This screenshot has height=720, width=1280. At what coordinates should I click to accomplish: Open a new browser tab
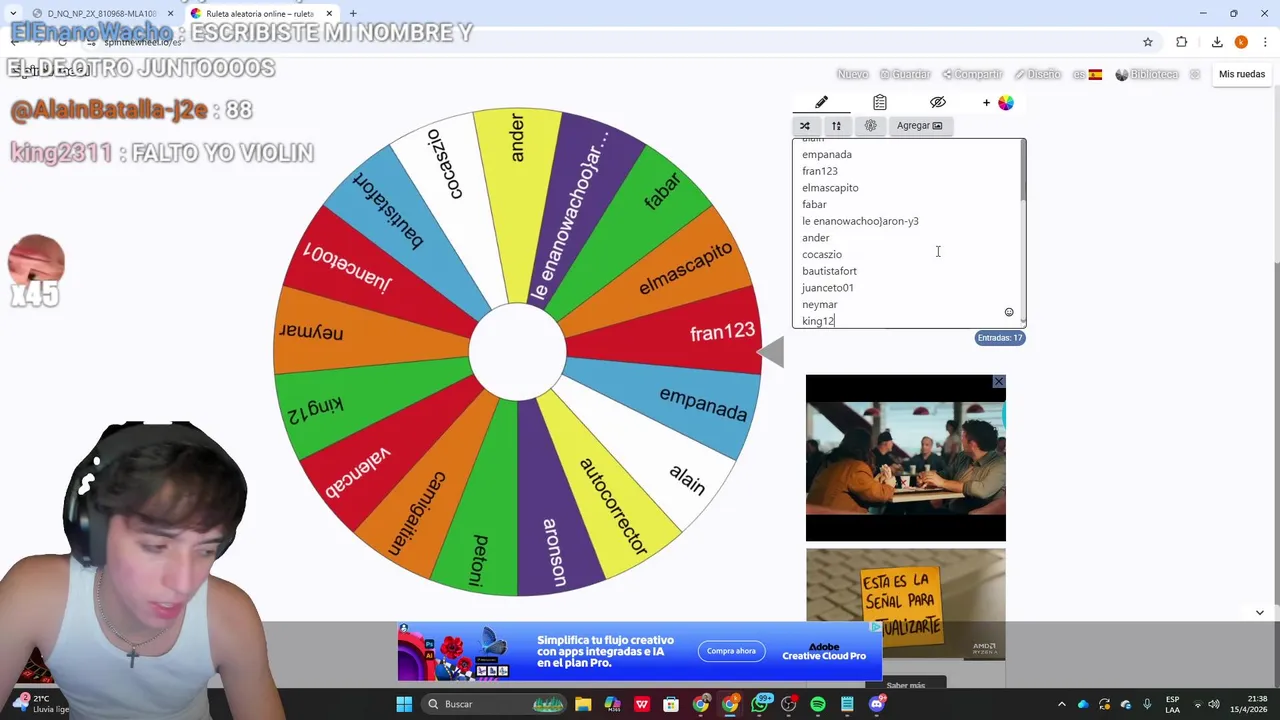click(x=353, y=13)
